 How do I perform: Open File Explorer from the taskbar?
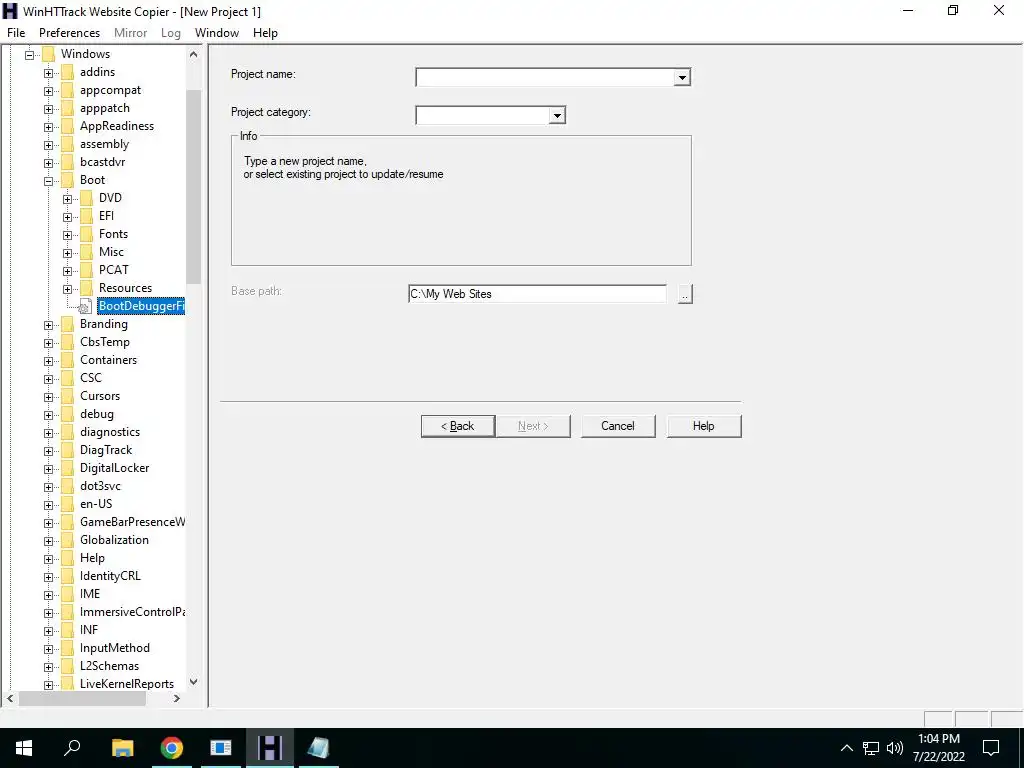(122, 748)
